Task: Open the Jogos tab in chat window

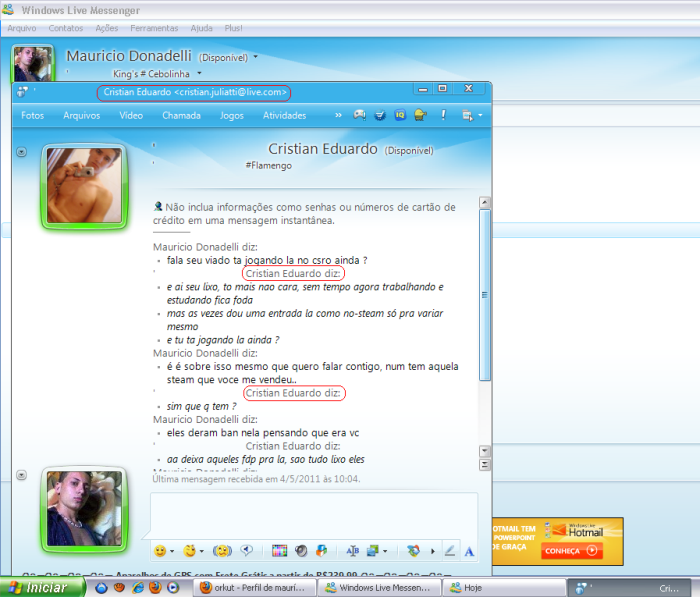Action: [x=232, y=115]
